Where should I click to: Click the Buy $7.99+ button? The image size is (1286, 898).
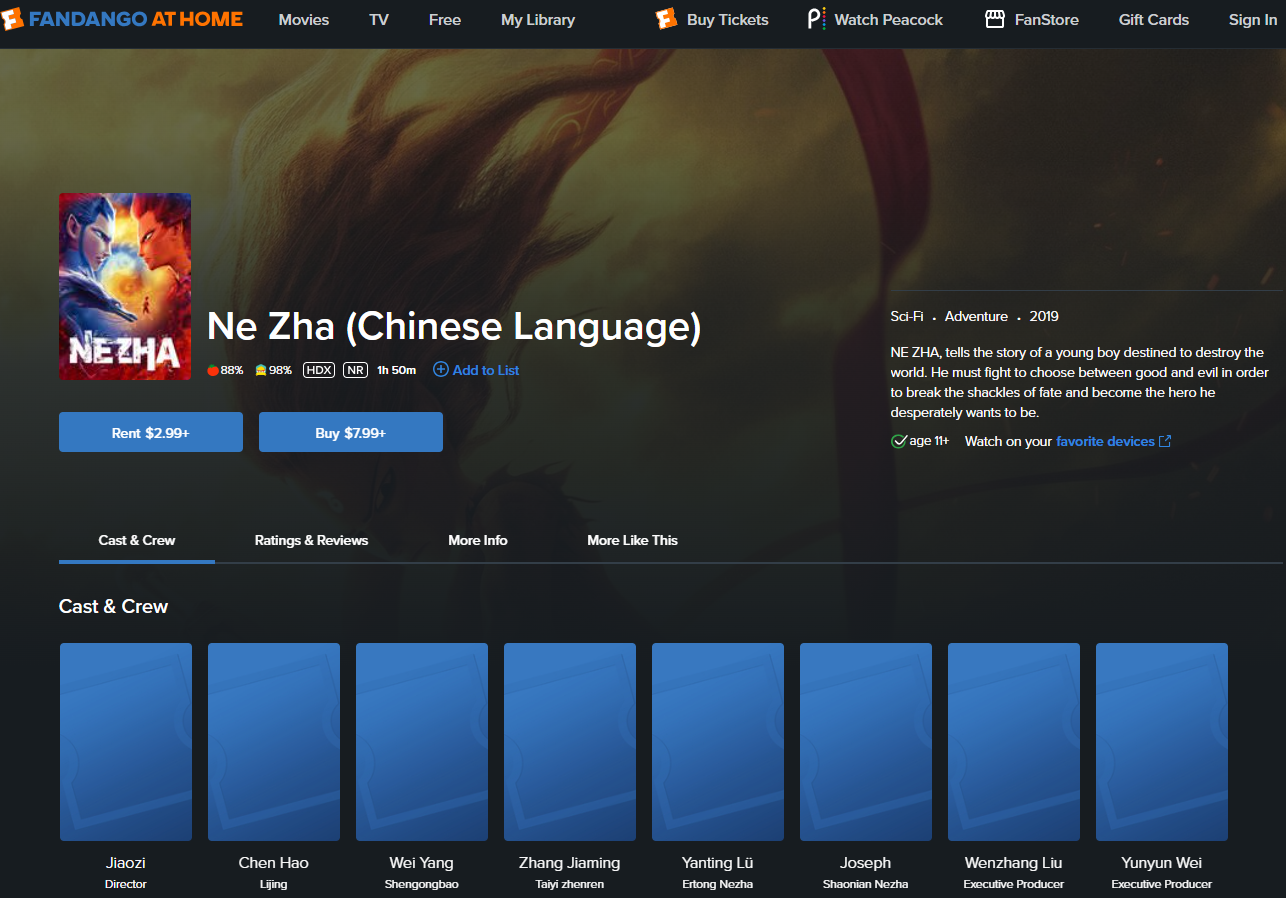(x=351, y=432)
